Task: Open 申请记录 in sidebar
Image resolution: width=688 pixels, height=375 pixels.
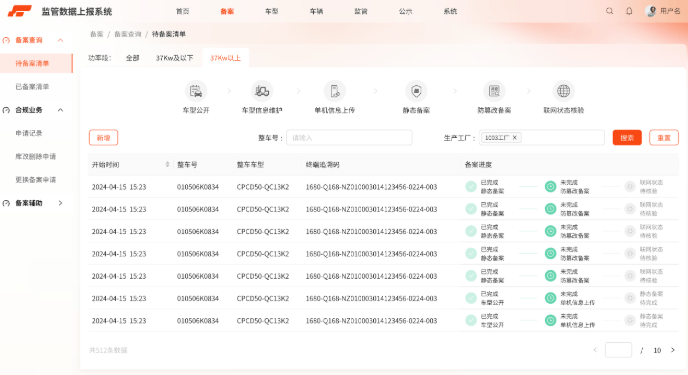Action: click(29, 133)
